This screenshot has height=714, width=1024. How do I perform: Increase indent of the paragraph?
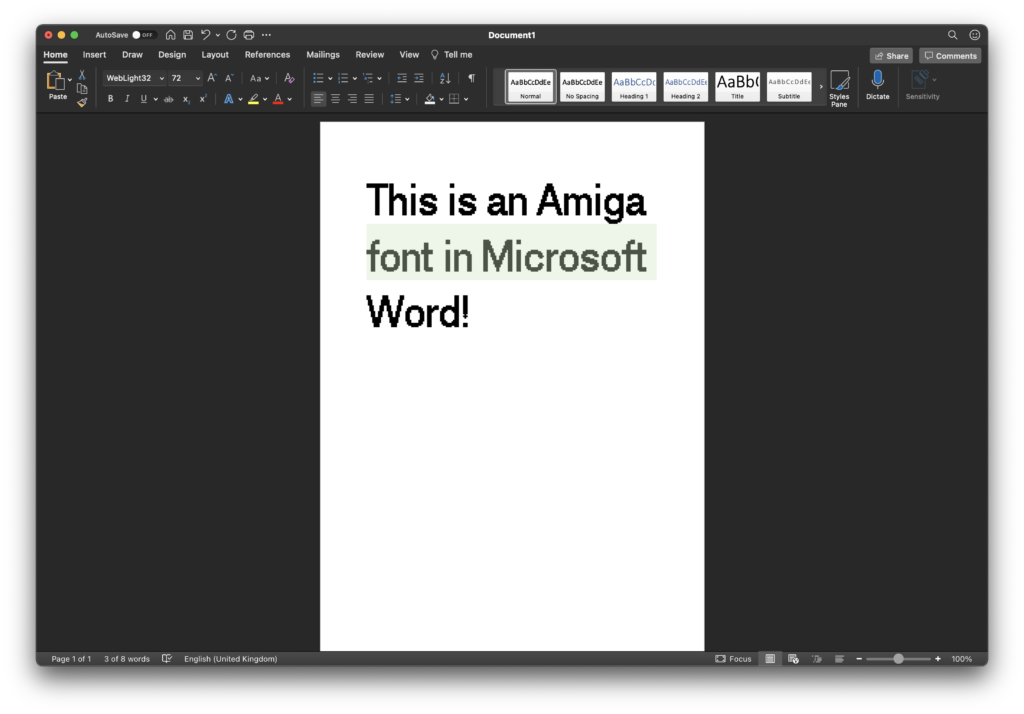pos(419,78)
